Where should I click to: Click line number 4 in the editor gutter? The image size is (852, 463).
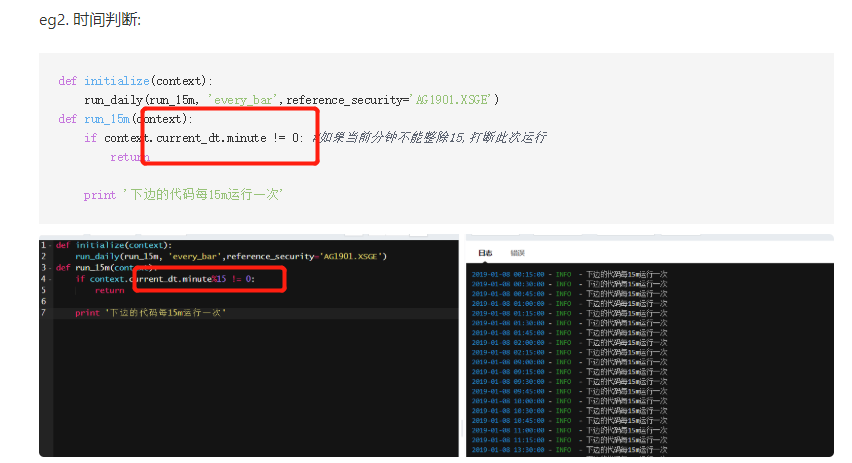[43, 279]
